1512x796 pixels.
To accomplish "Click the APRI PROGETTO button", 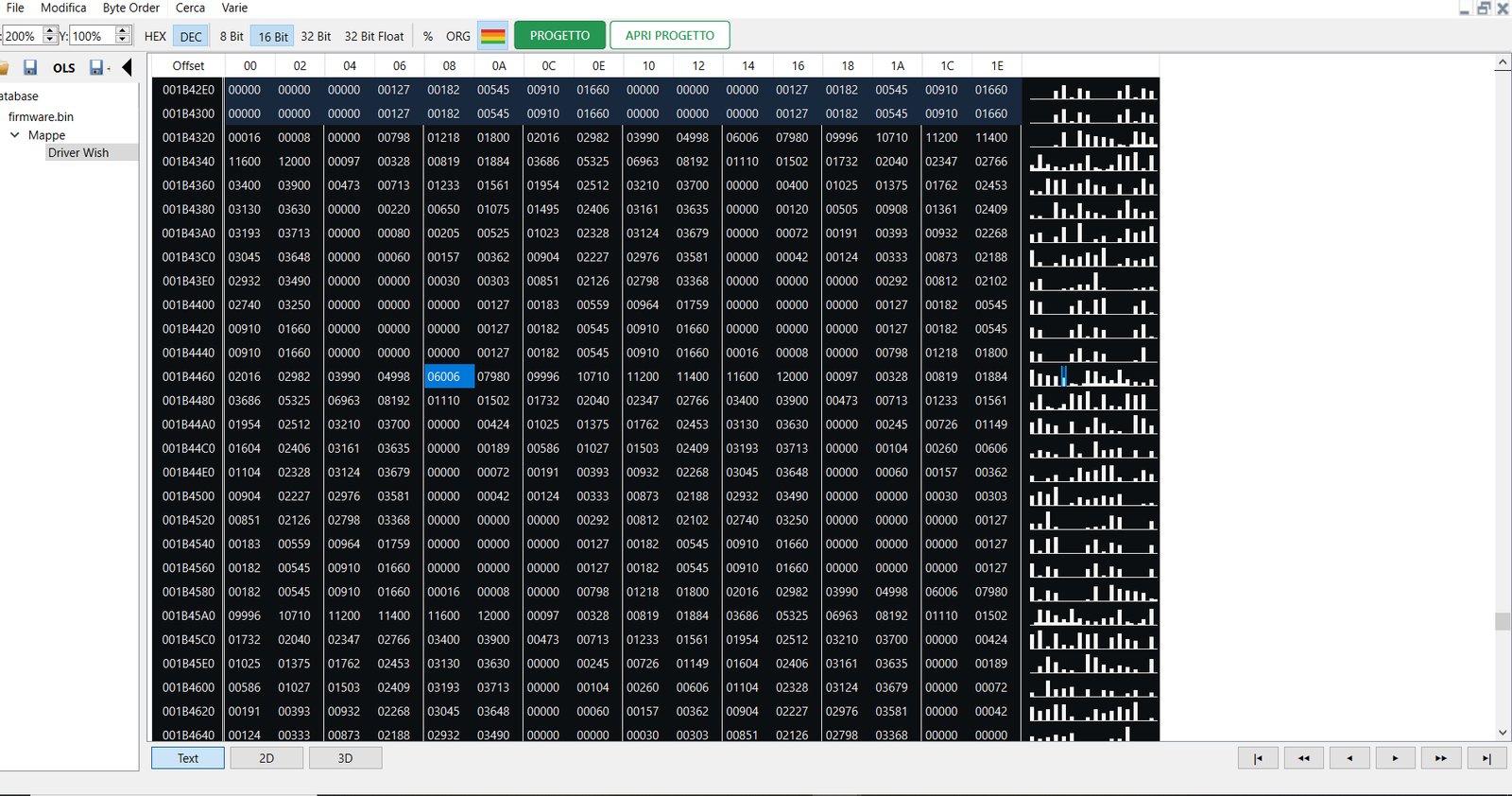I will (x=670, y=36).
